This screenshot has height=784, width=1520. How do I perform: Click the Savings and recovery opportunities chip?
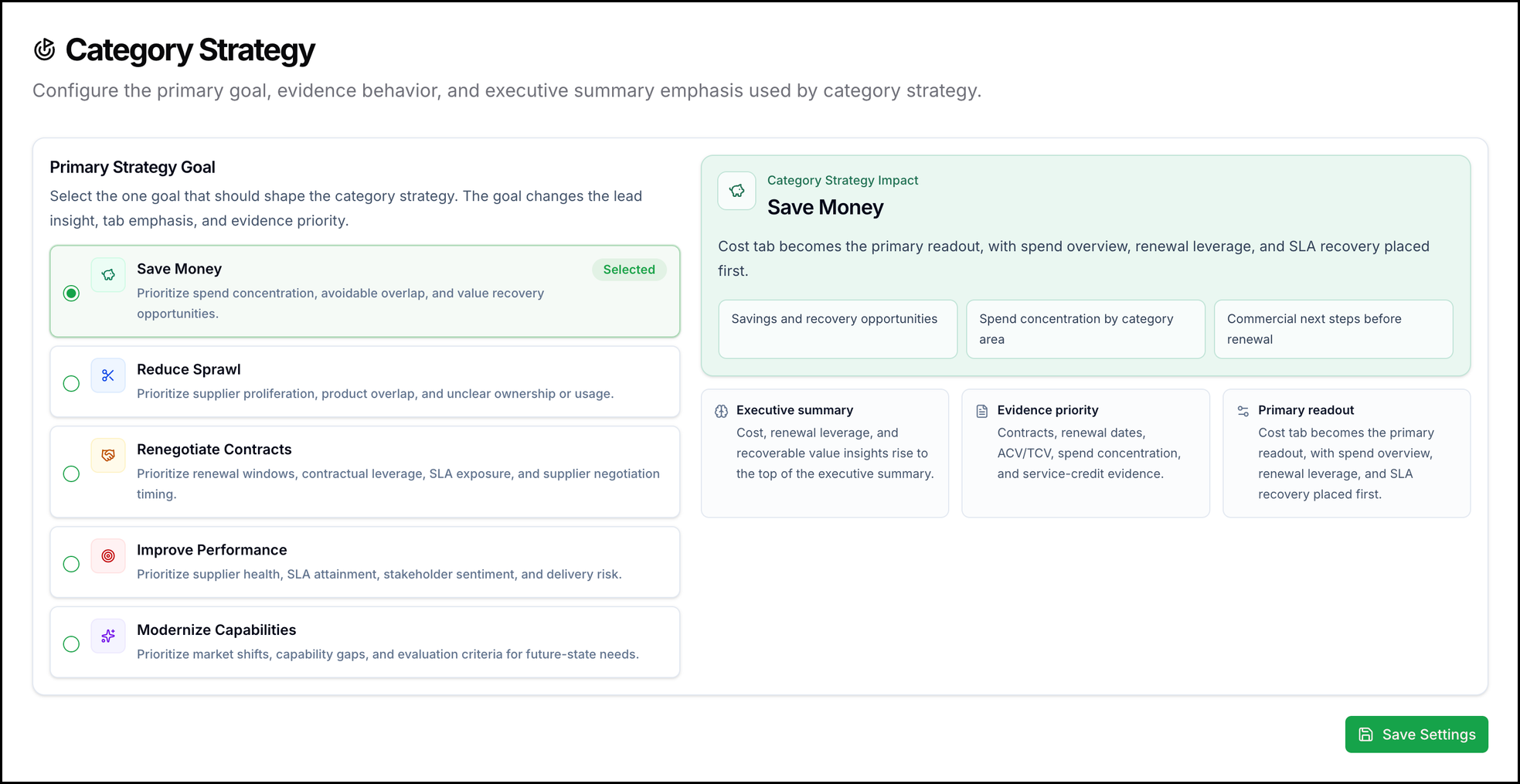pos(838,329)
